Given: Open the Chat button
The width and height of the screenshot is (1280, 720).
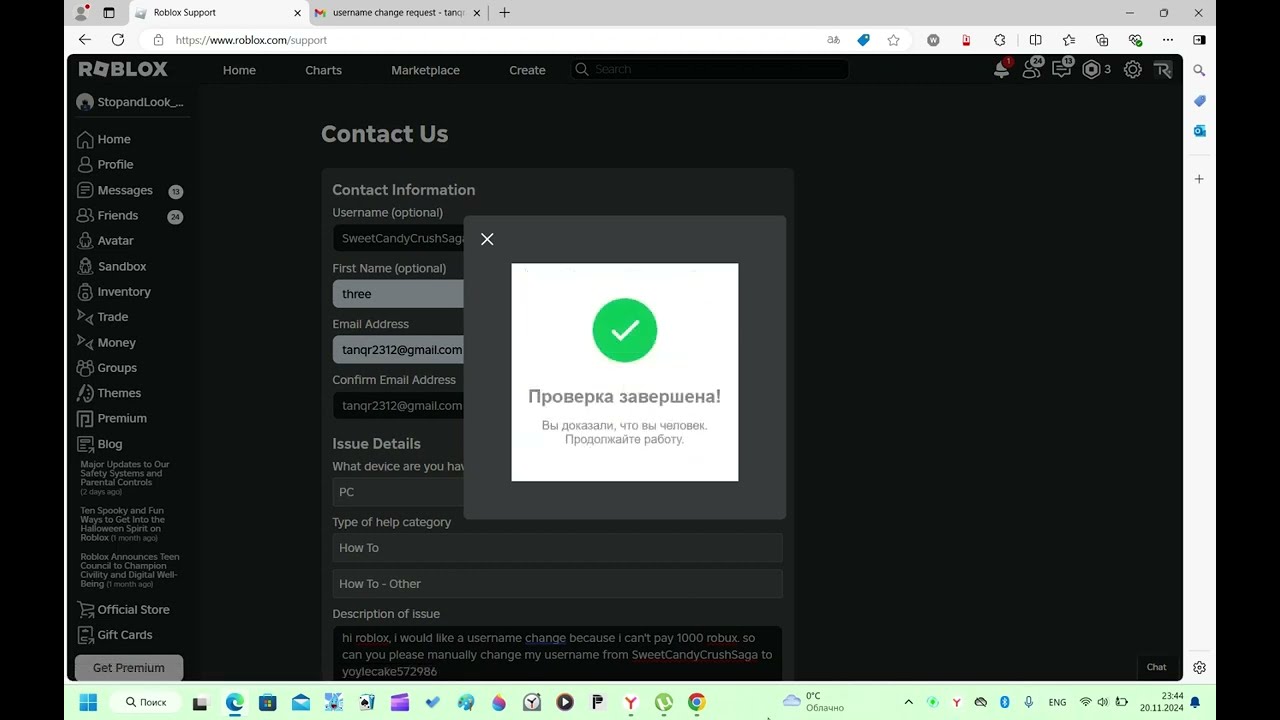Looking at the screenshot, I should point(1156,667).
